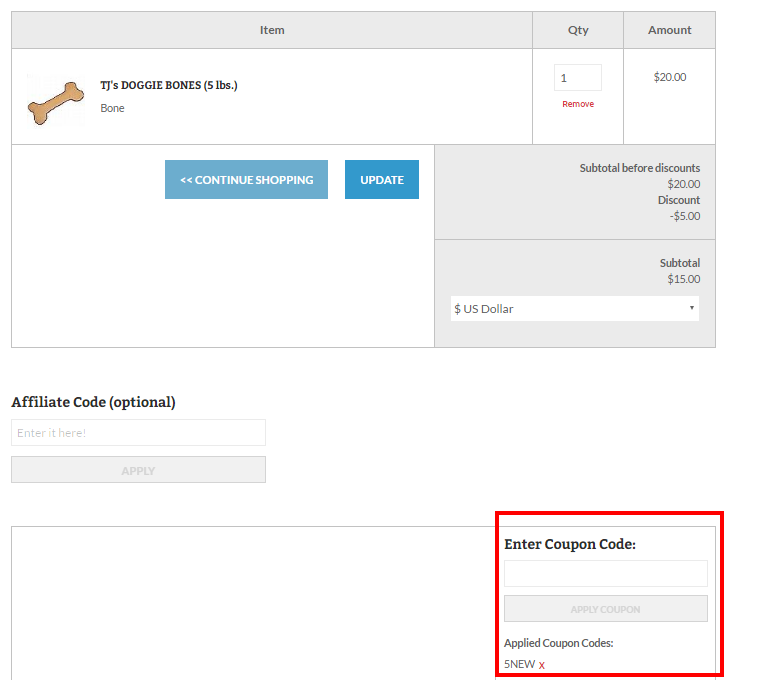
Task: Click the doggie bone product thumbnail
Action: (x=55, y=102)
